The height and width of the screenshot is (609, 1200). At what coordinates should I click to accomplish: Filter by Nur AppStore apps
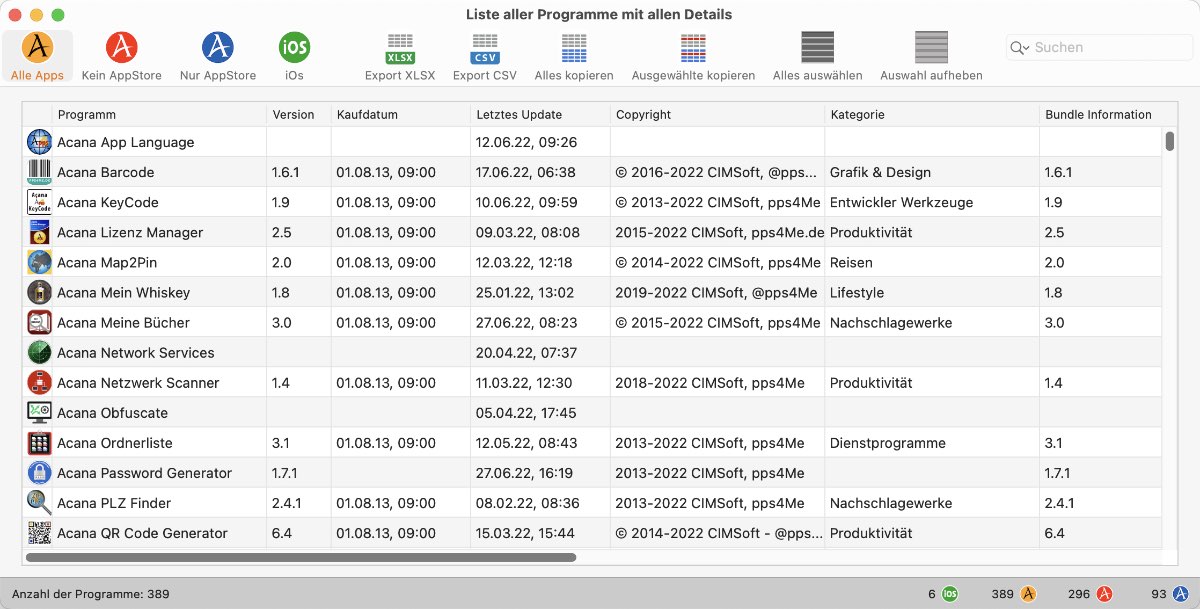(218, 57)
